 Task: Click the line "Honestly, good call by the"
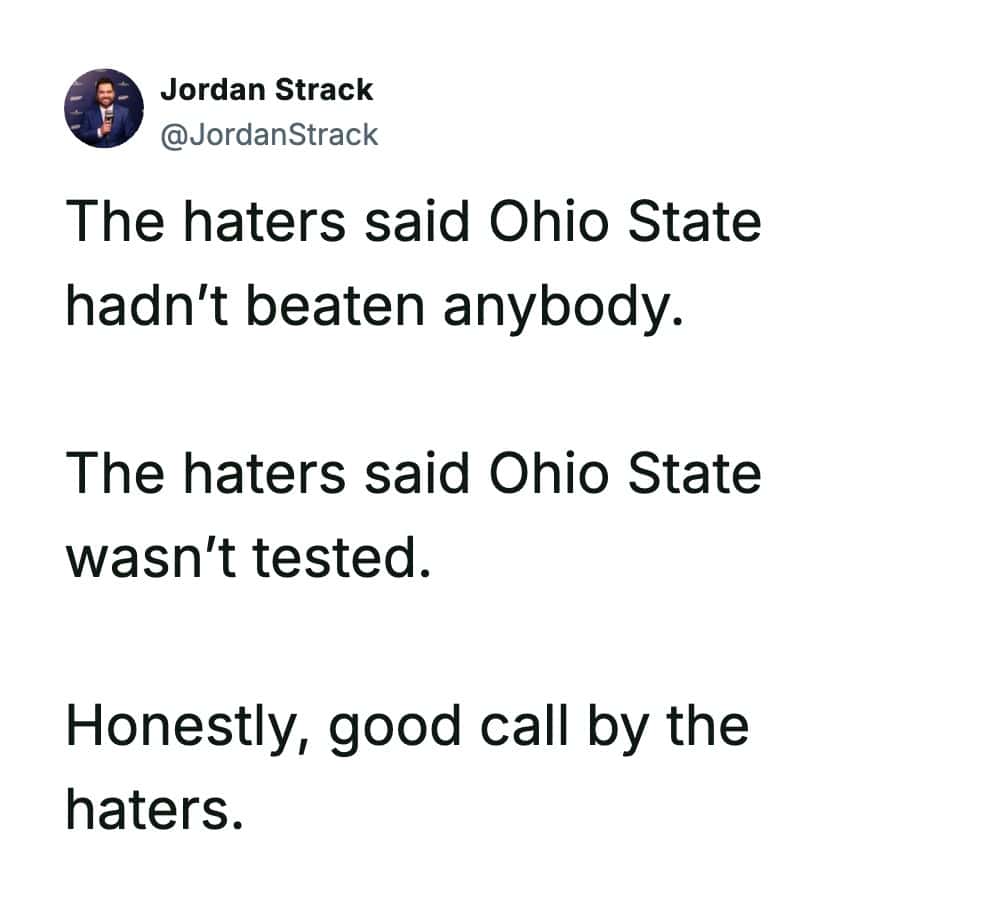click(407, 726)
